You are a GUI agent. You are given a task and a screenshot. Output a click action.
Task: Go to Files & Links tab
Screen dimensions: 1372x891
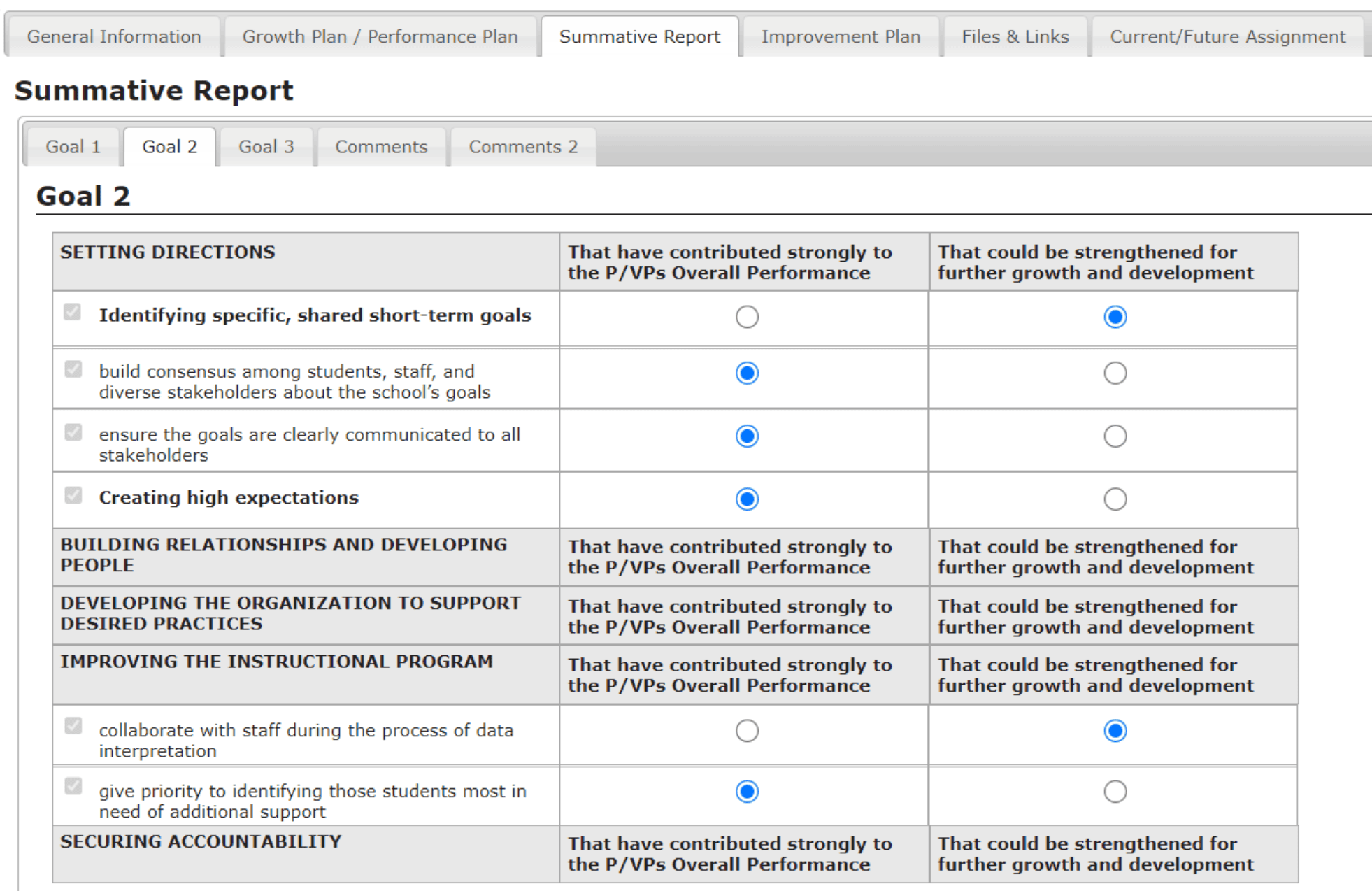click(x=1015, y=36)
